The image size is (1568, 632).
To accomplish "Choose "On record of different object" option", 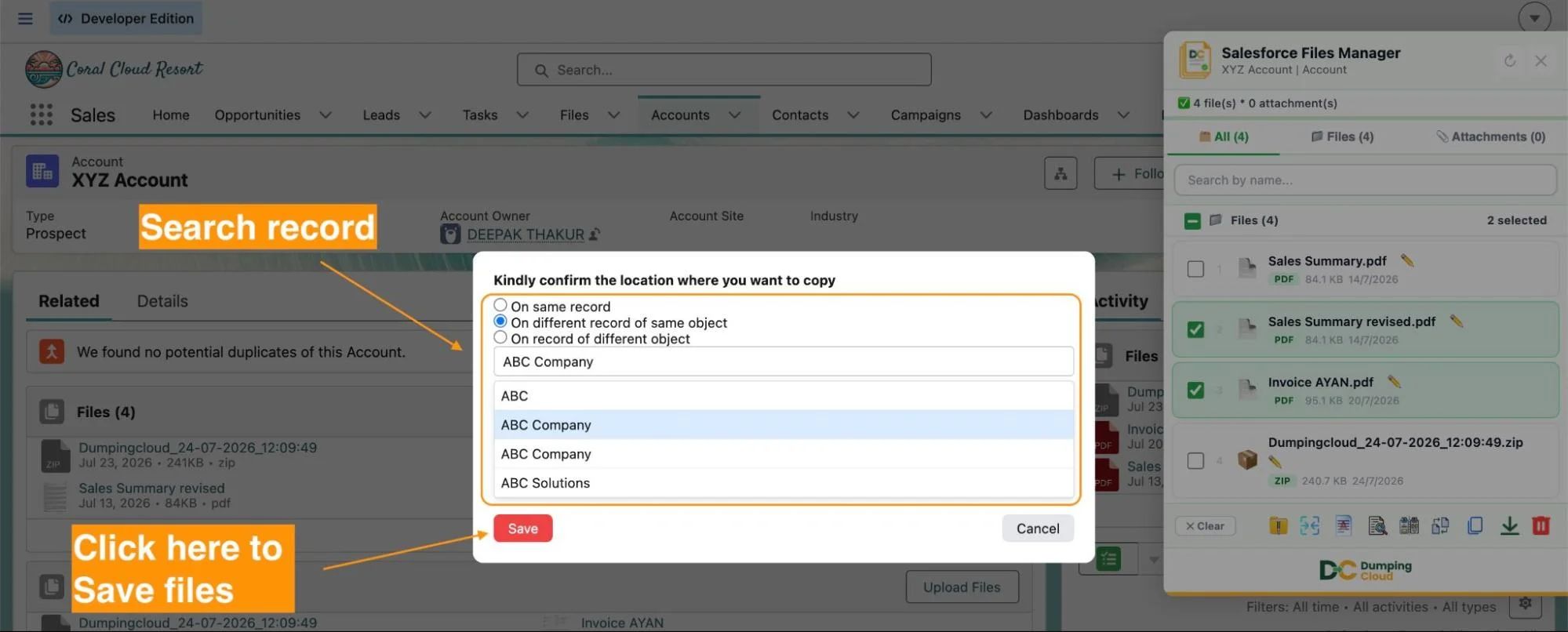I will tap(500, 337).
